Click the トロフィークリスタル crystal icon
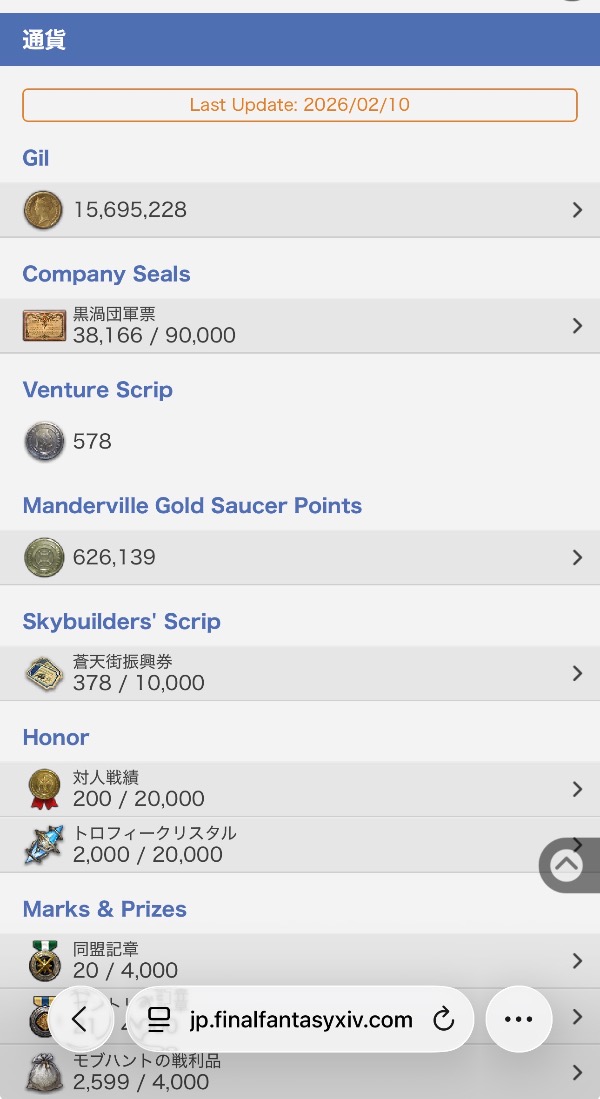Image resolution: width=600 pixels, height=1099 pixels. click(44, 845)
